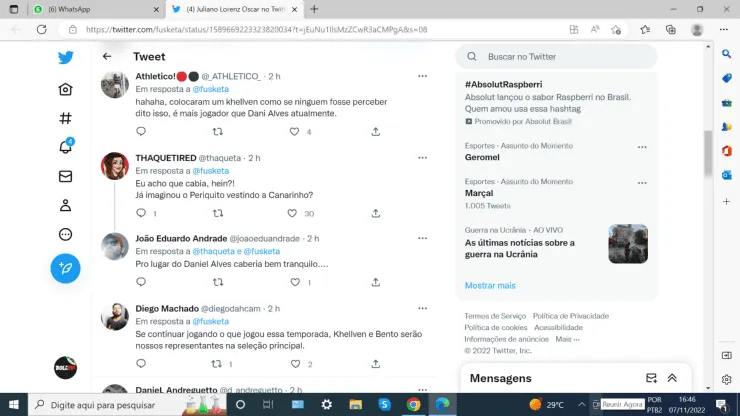Share the Athletico reply via the share icon
The image size is (740, 416).
point(375,131)
